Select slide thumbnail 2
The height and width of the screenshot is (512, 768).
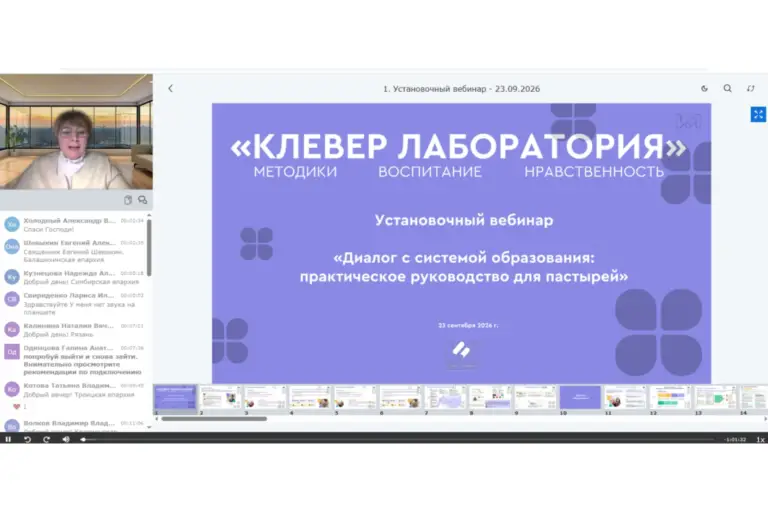pyautogui.click(x=220, y=397)
